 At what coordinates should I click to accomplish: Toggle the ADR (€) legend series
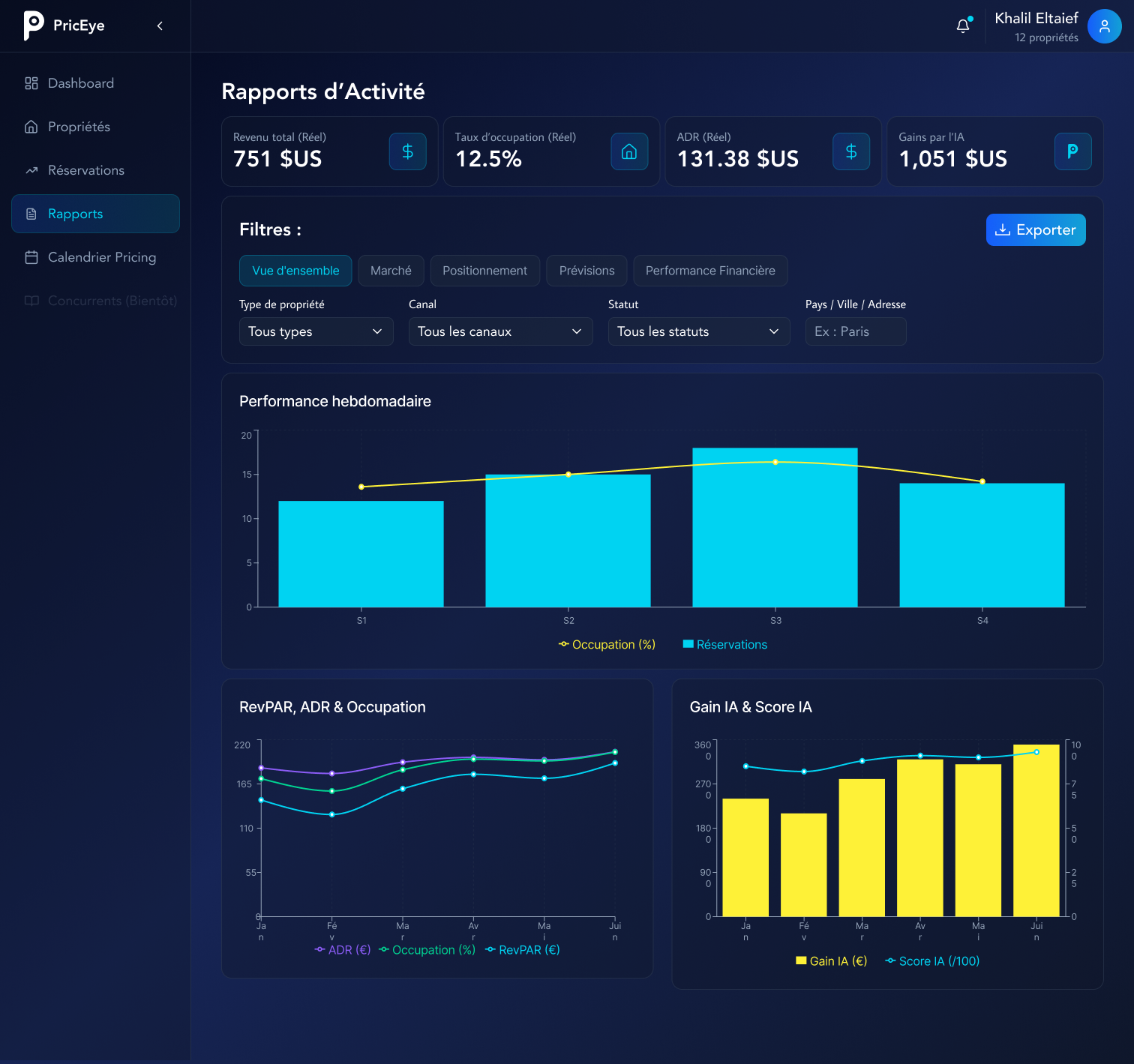pyautogui.click(x=343, y=950)
